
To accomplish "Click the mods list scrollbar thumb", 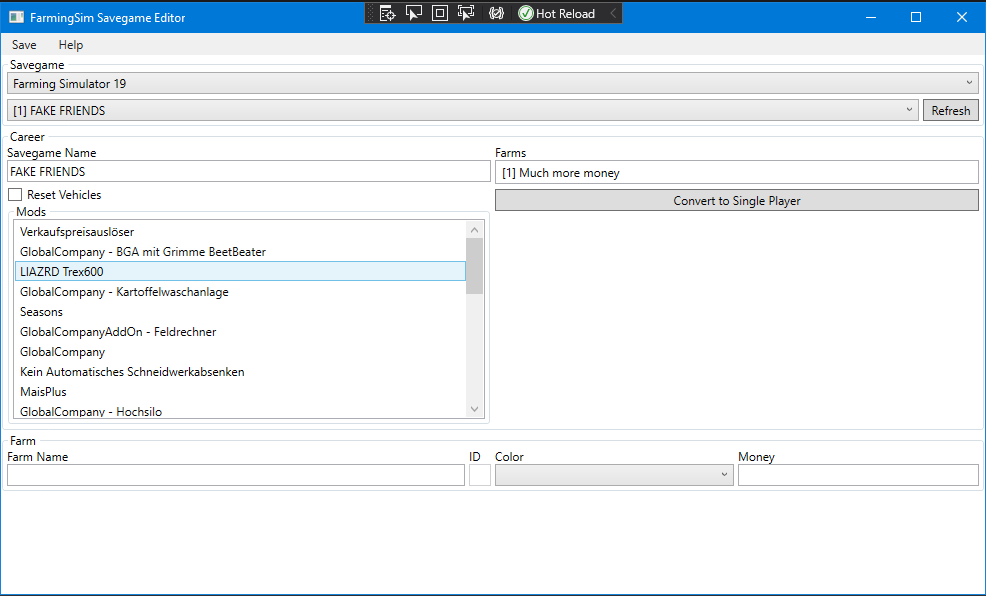I will (475, 266).
